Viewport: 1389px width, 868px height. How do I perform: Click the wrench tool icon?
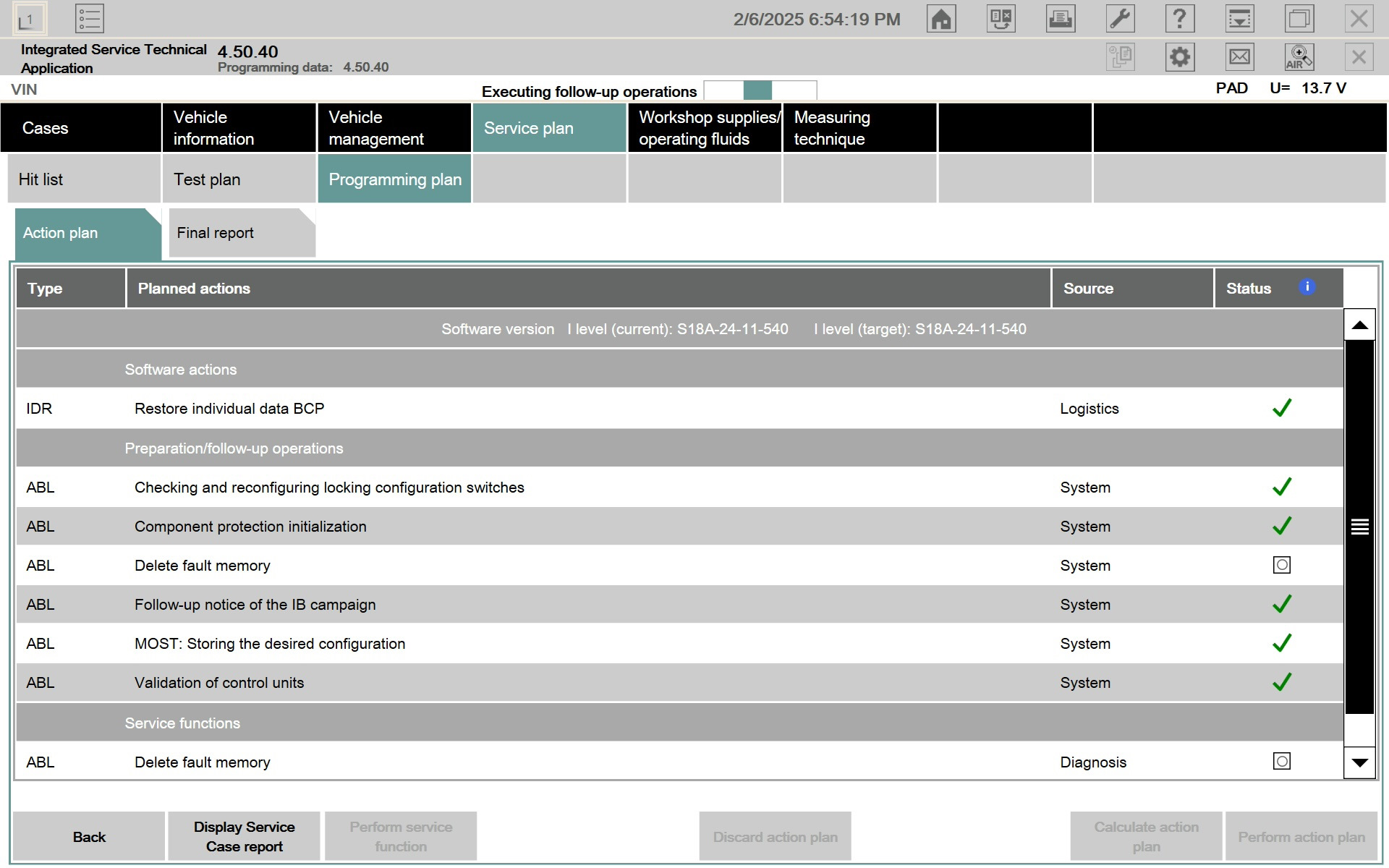[x=1120, y=19]
